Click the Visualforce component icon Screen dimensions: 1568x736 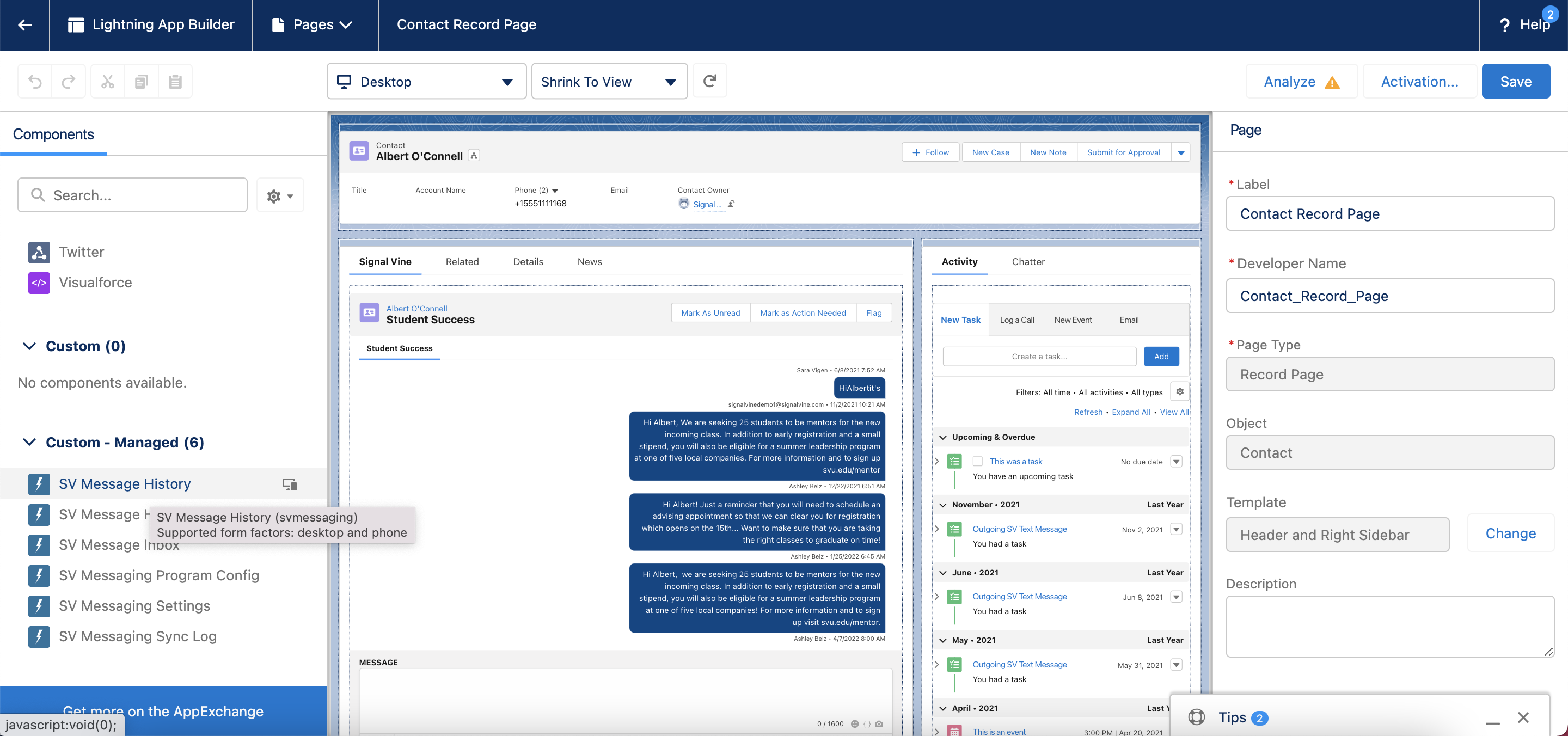tap(39, 283)
